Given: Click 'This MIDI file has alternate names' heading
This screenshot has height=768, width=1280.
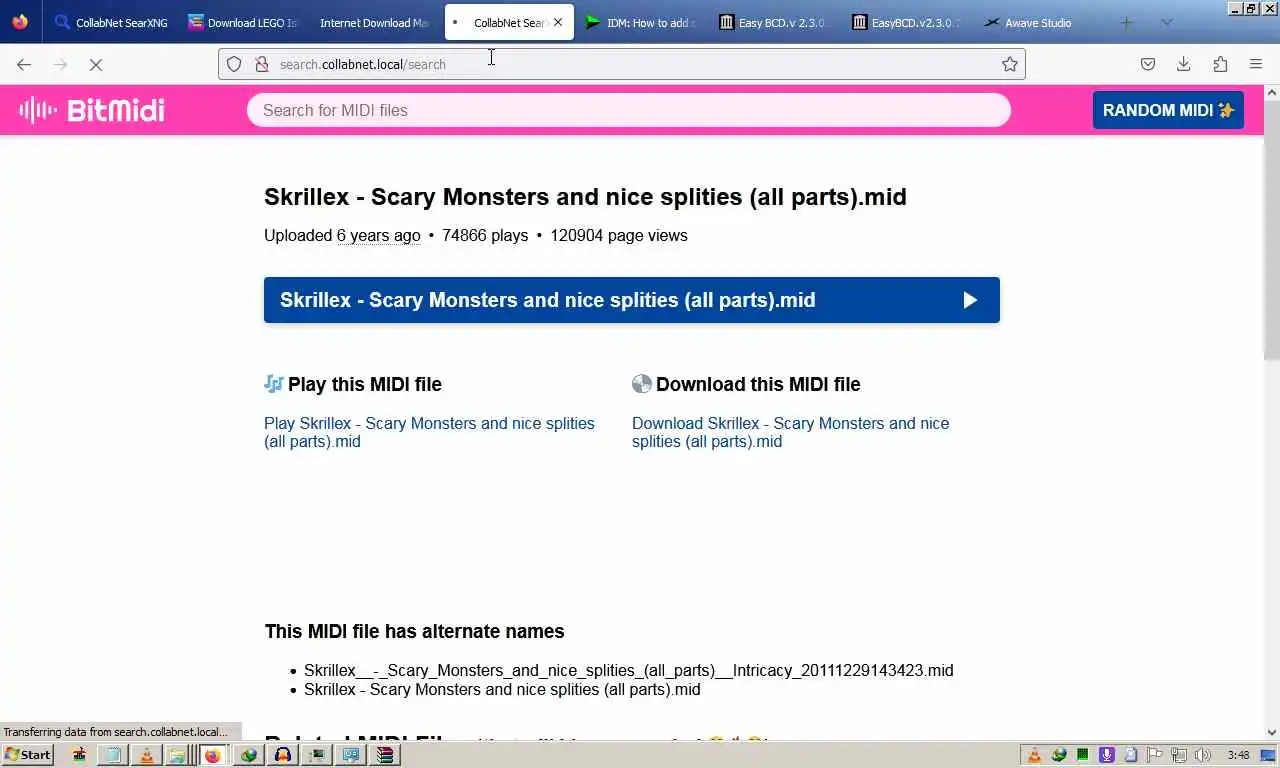Looking at the screenshot, I should pos(415,631).
